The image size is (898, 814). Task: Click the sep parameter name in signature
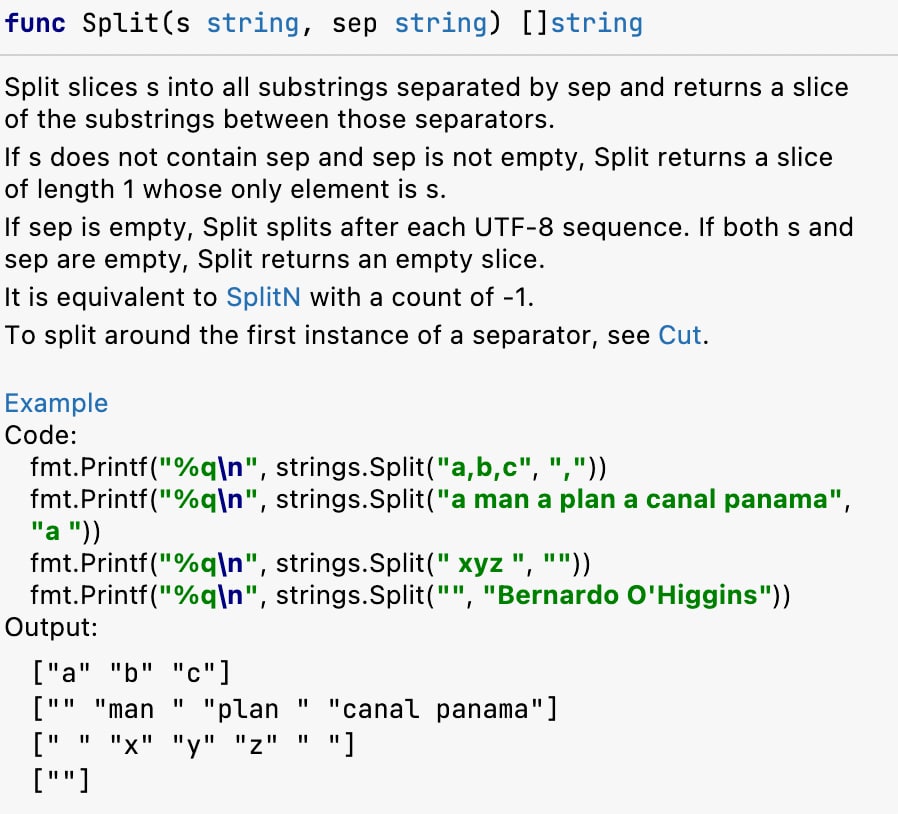[355, 25]
